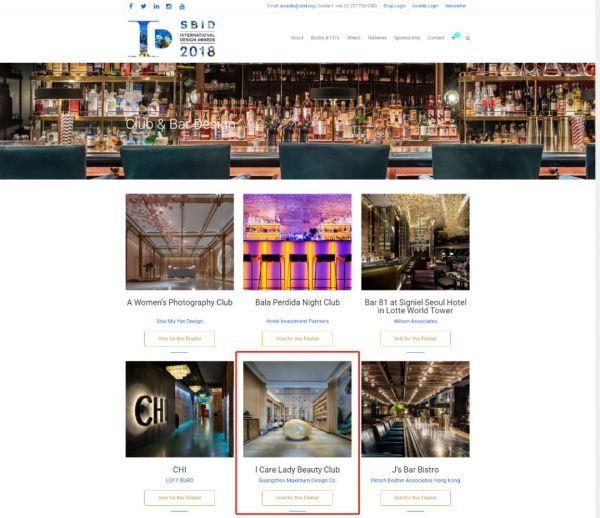Screen dimensions: 600x518
Task: Open the Instagram social icon
Action: coord(169,6)
